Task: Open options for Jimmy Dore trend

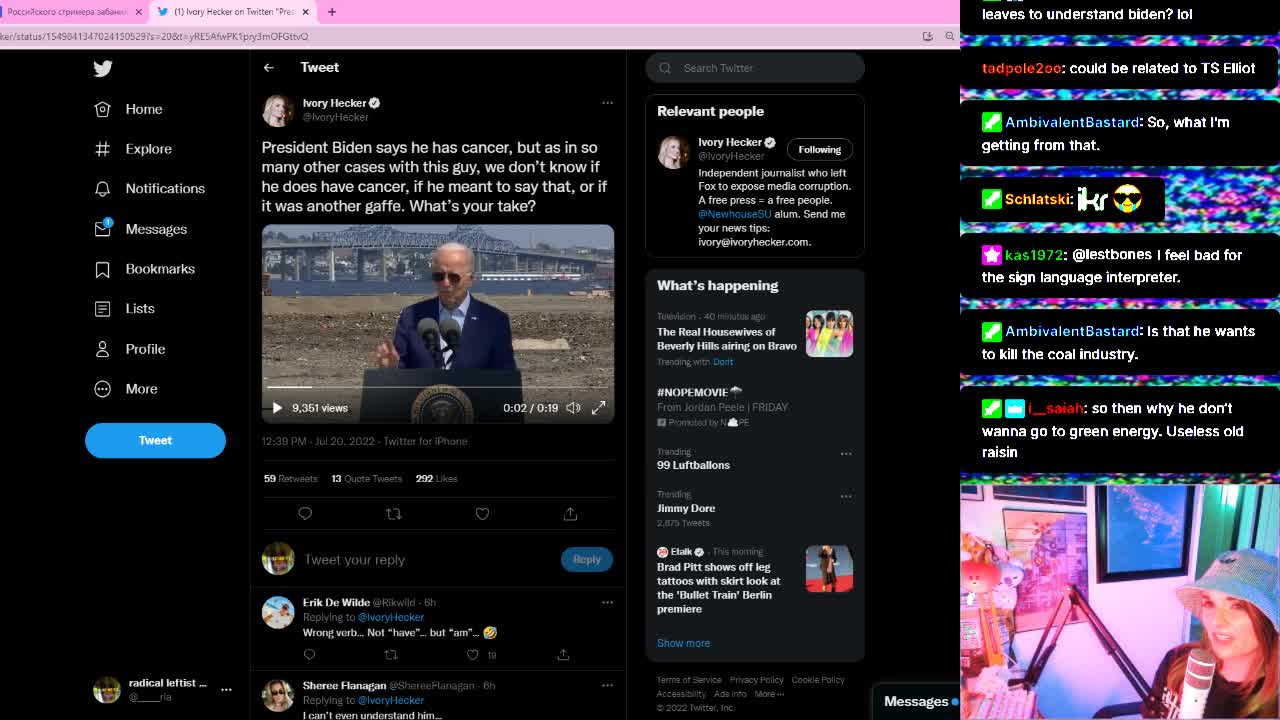Action: (x=846, y=496)
